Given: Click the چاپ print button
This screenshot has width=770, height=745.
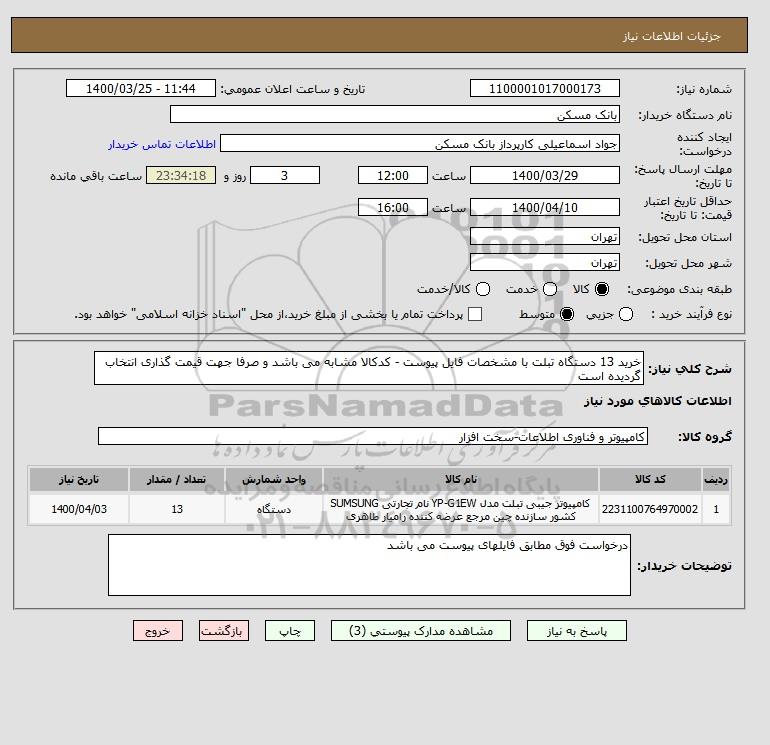Looking at the screenshot, I should tap(290, 631).
